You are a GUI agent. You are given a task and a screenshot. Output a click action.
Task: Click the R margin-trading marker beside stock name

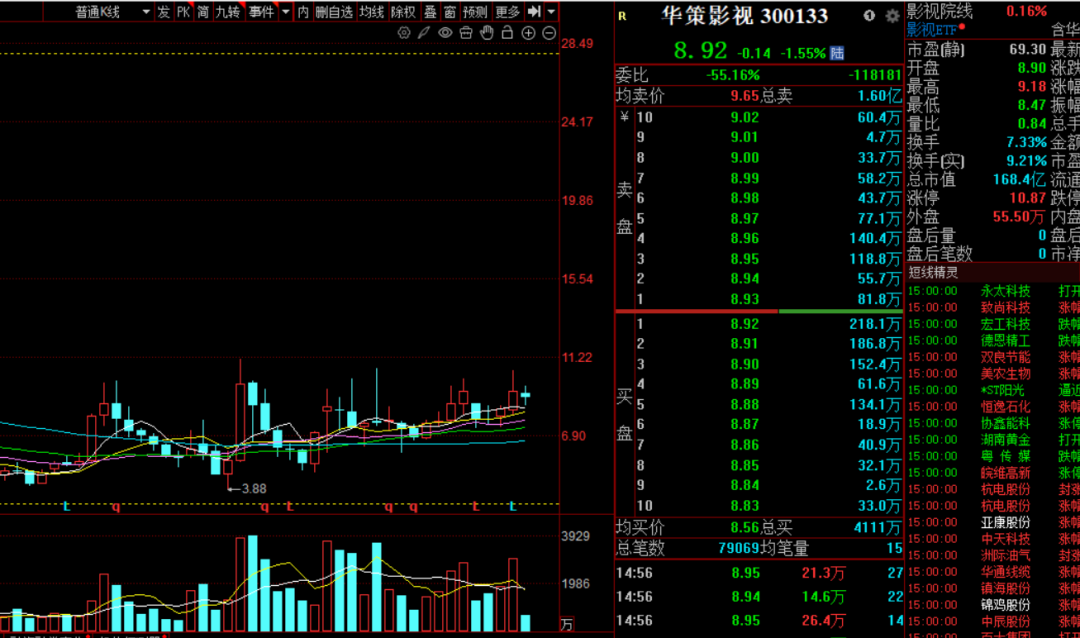(622, 16)
